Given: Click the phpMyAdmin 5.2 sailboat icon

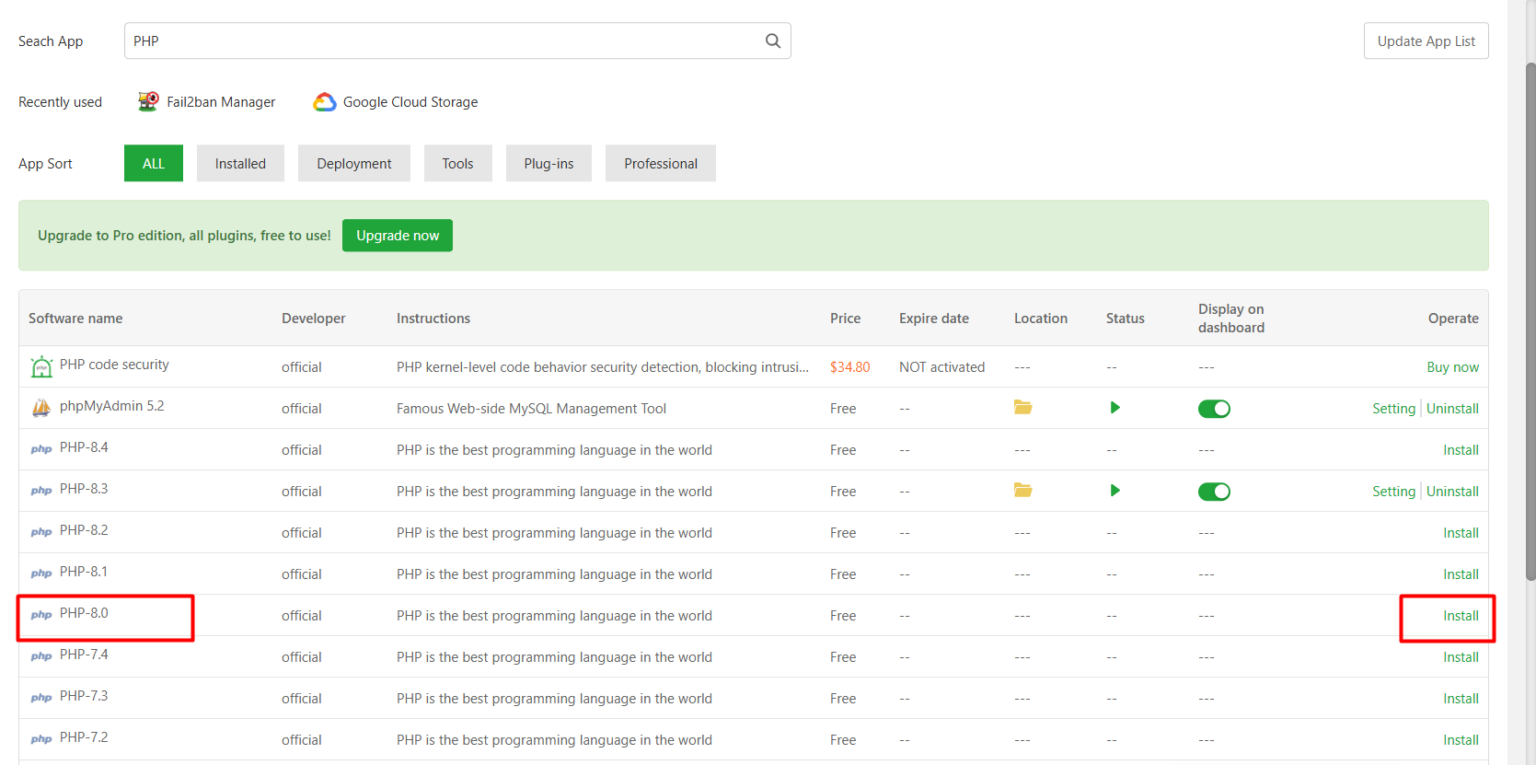Looking at the screenshot, I should coord(41,408).
